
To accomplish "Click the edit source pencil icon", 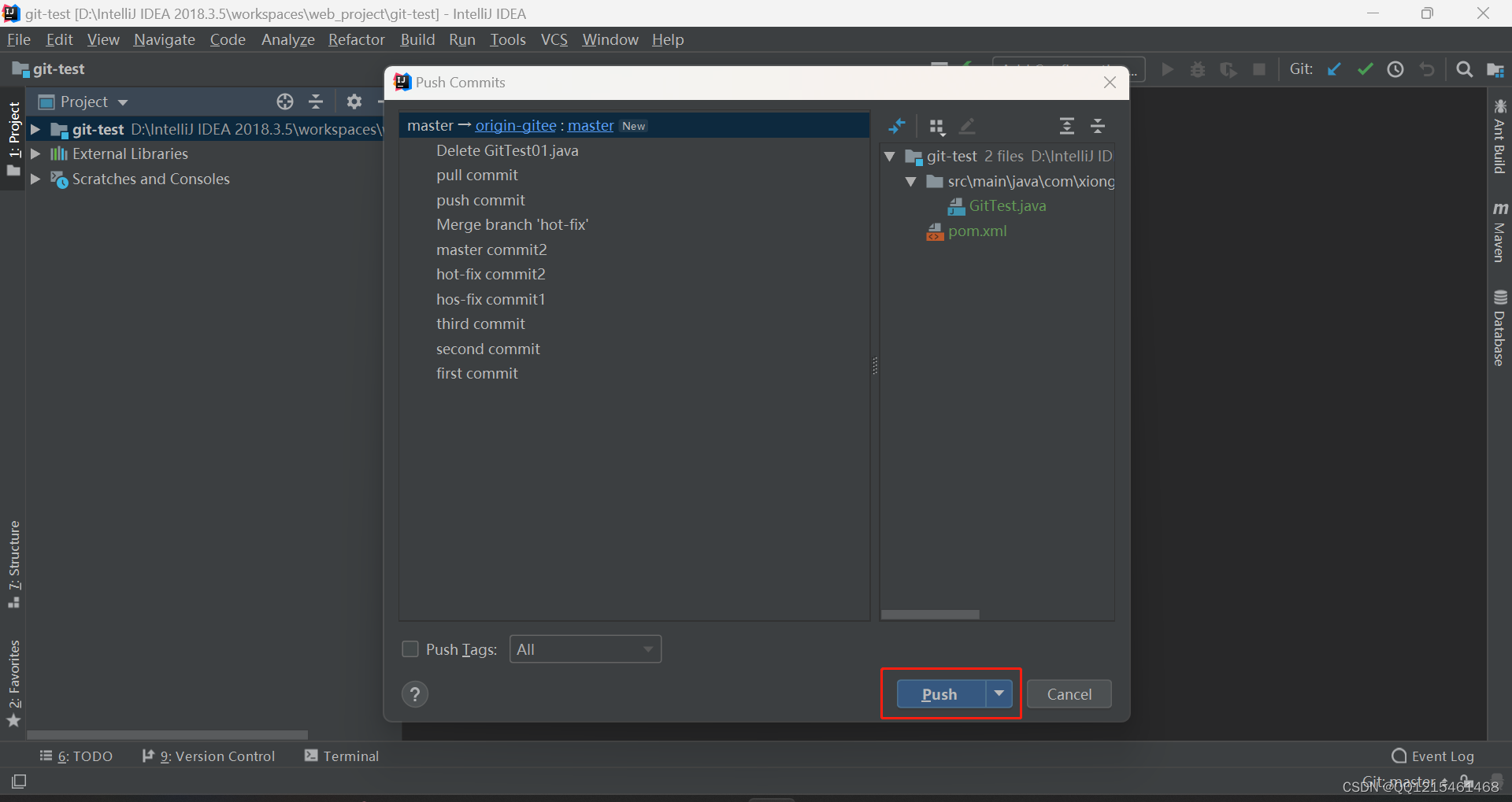I will pos(968,126).
